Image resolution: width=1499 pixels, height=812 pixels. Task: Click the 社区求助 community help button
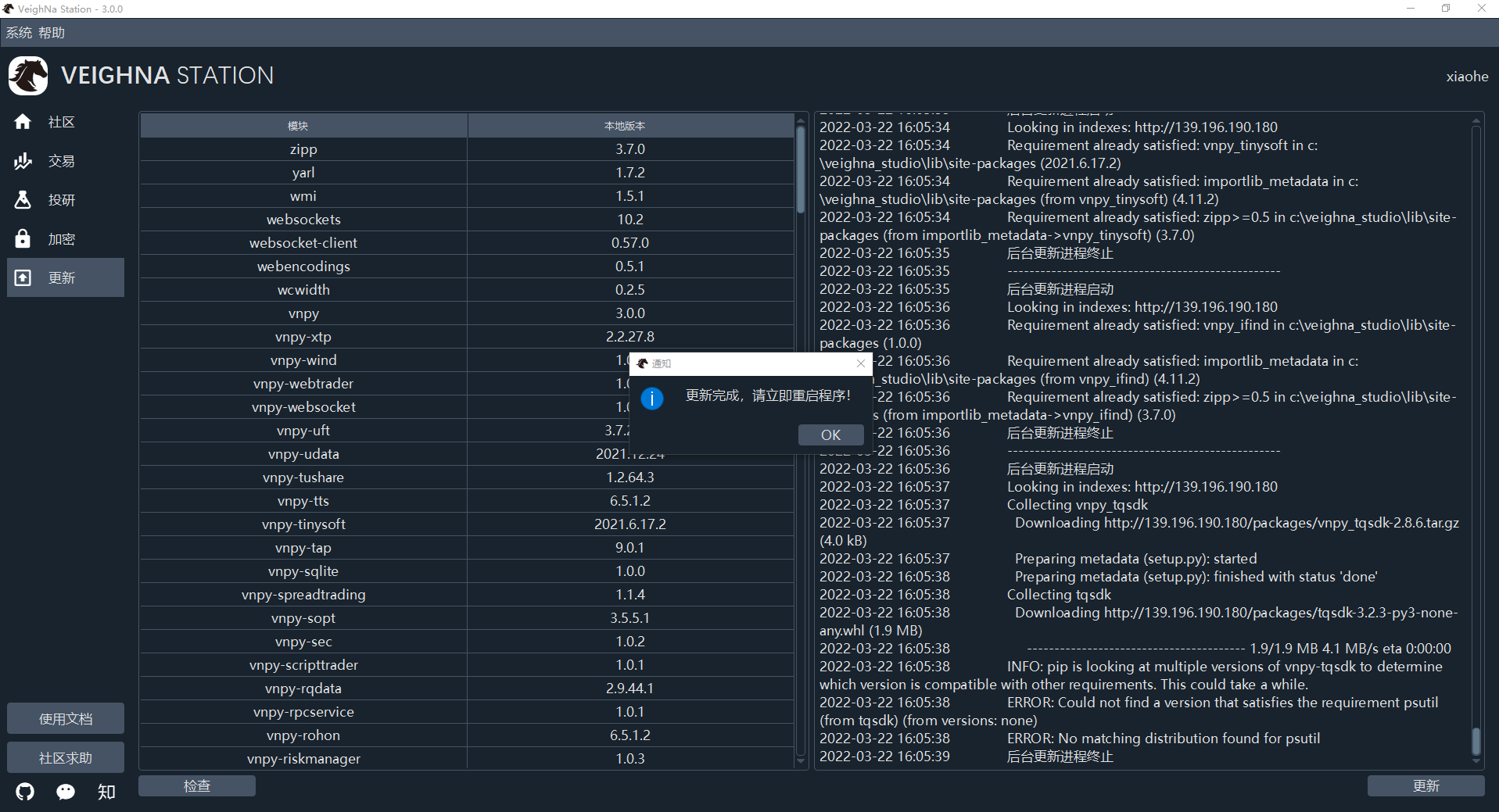pos(66,758)
